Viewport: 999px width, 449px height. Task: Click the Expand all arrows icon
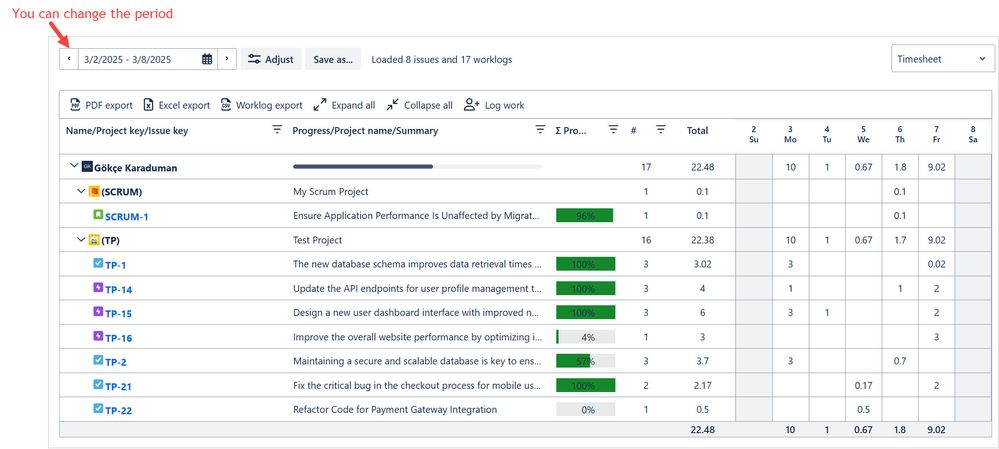(x=320, y=105)
